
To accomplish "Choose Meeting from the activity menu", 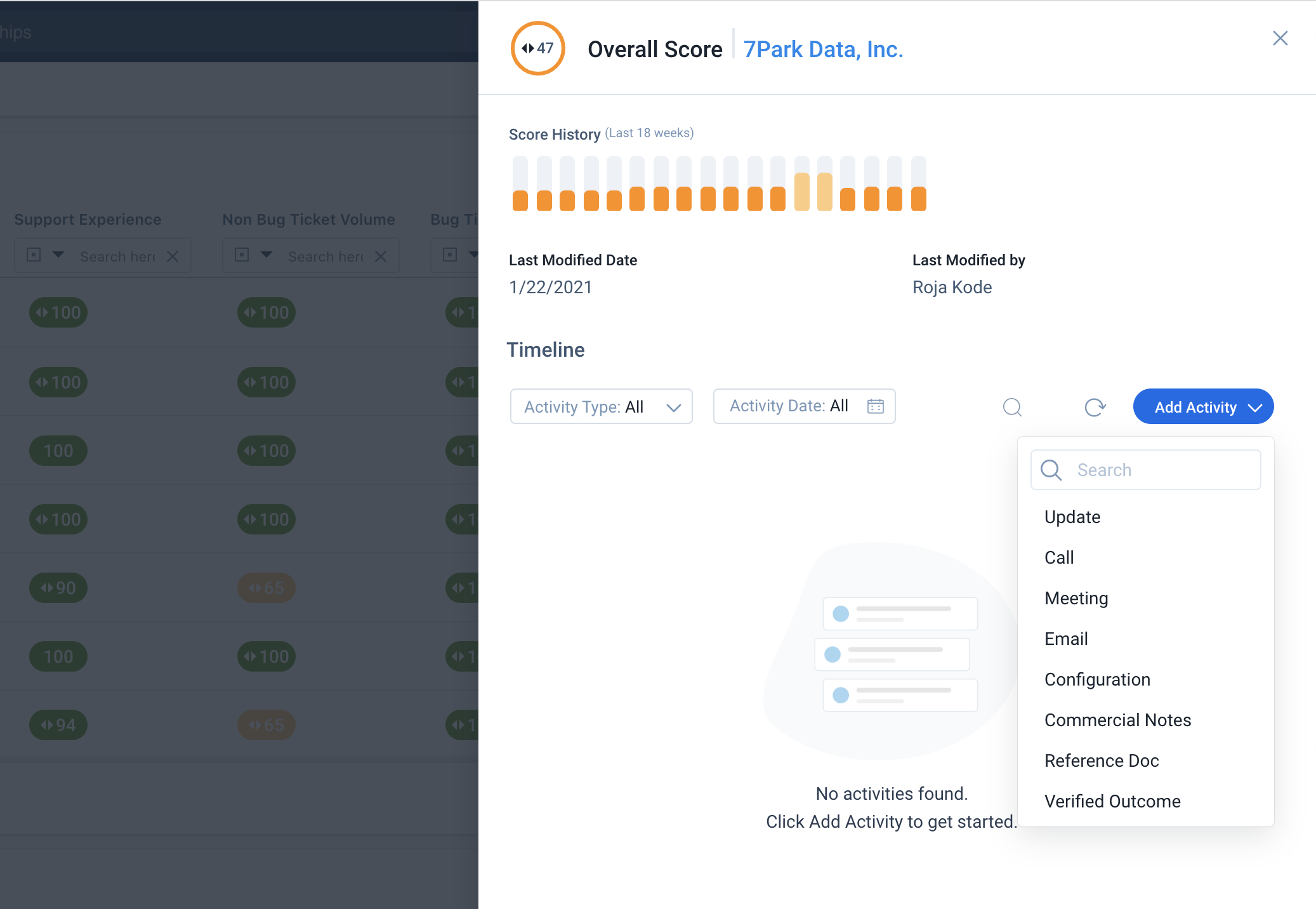I will [x=1145, y=598].
